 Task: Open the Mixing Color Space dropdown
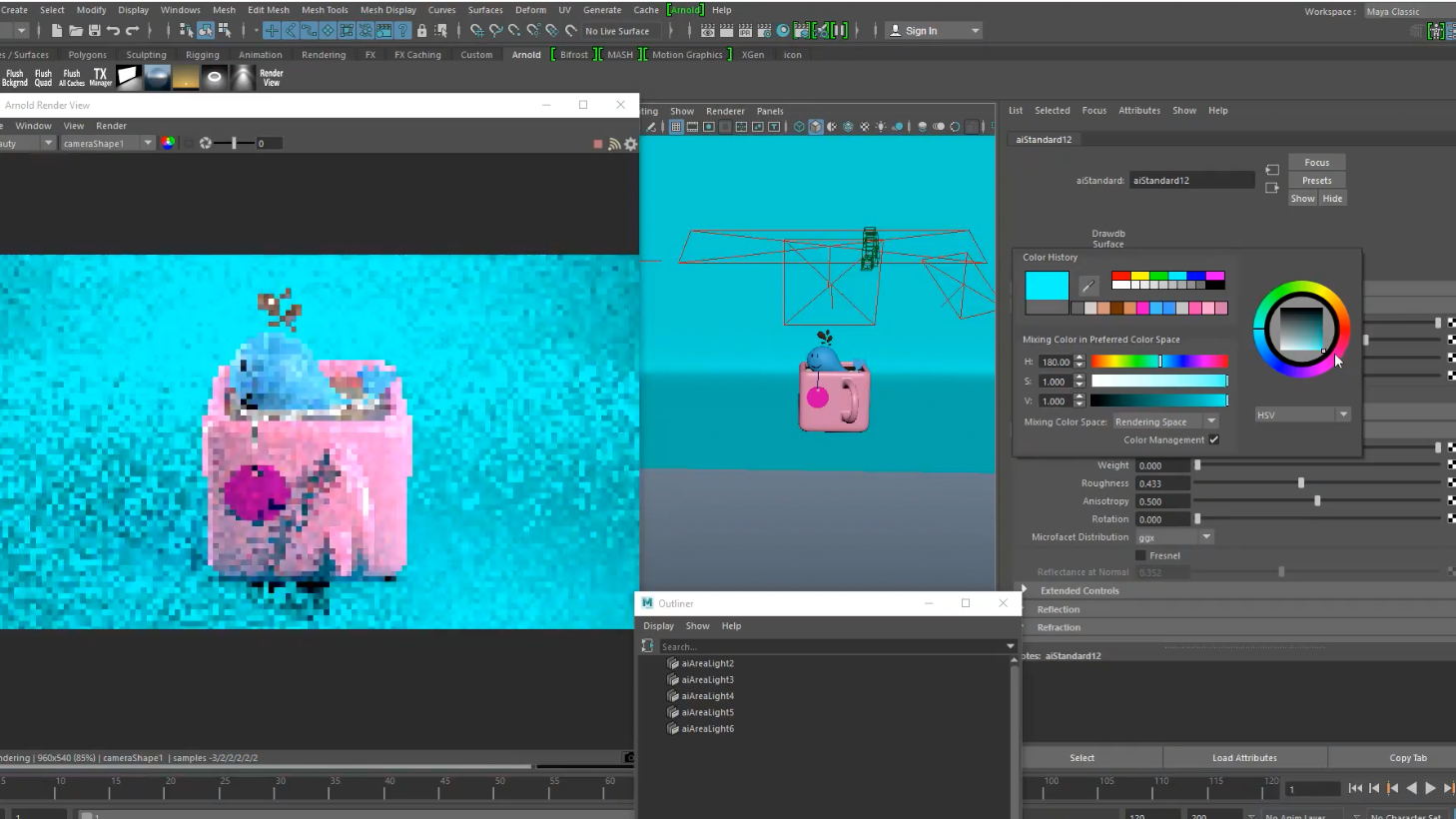tap(1165, 421)
